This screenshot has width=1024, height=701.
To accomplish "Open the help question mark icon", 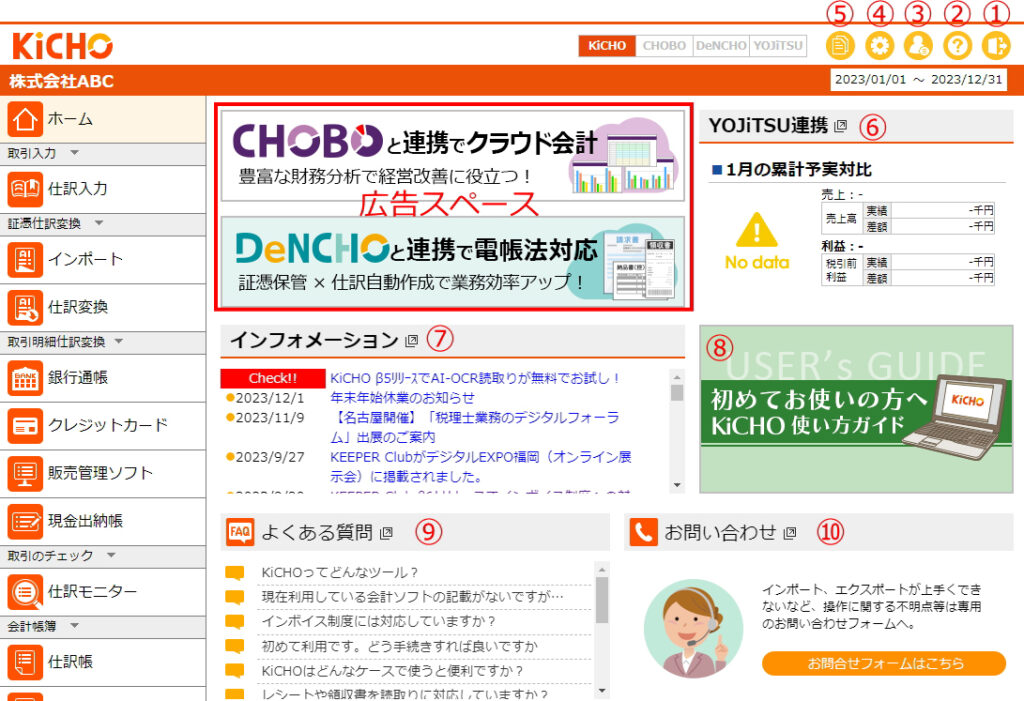I will click(957, 46).
